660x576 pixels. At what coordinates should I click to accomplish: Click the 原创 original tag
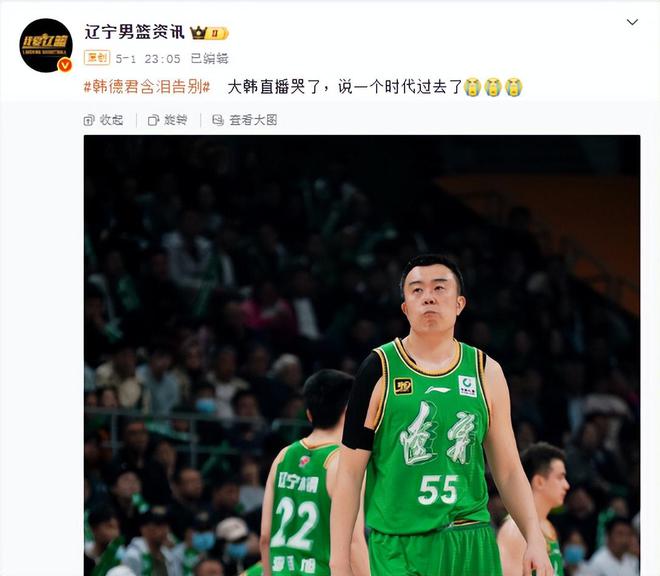(x=97, y=58)
